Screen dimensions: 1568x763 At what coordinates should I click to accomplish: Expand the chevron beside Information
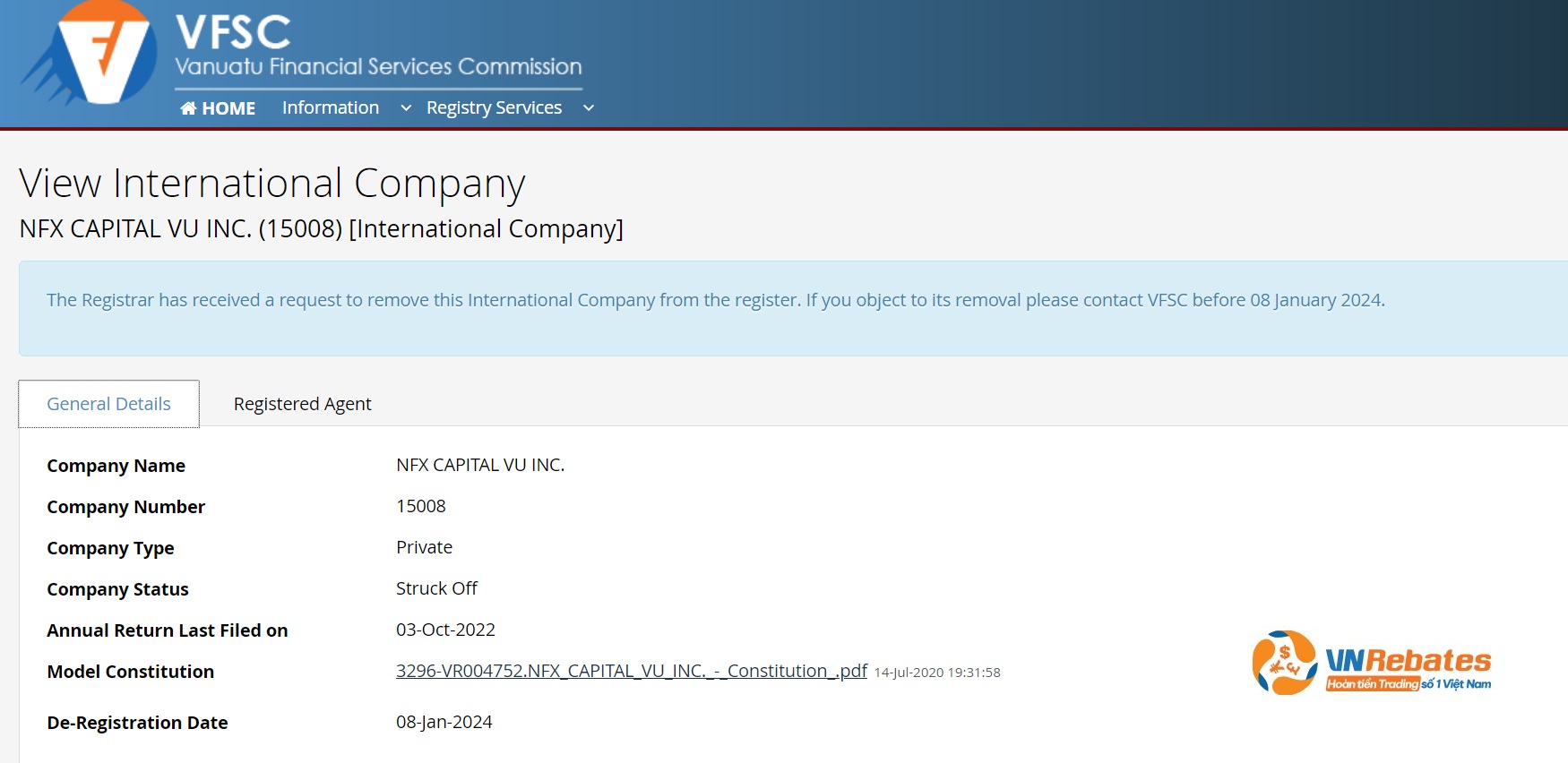coord(406,108)
